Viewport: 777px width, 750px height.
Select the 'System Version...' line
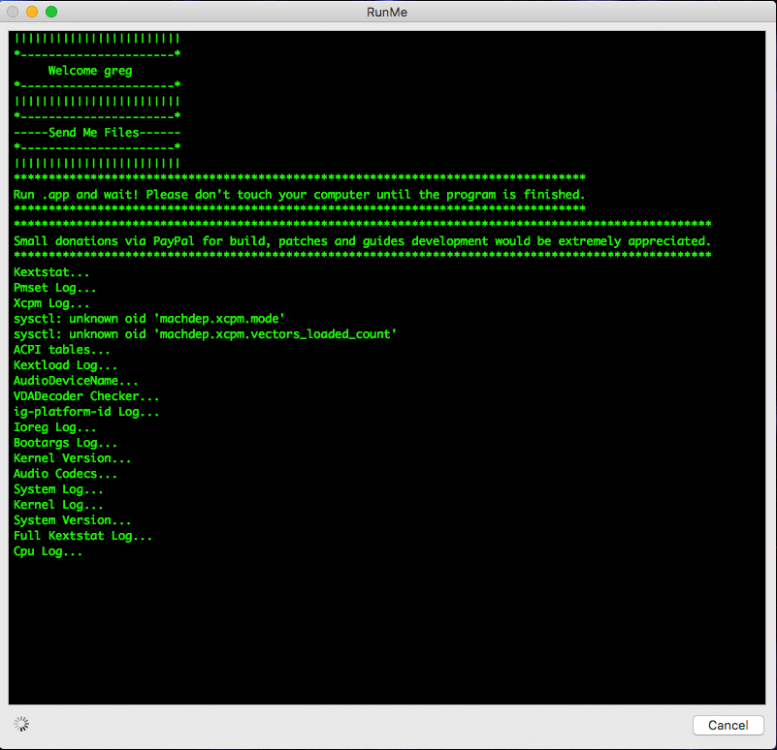[72, 520]
